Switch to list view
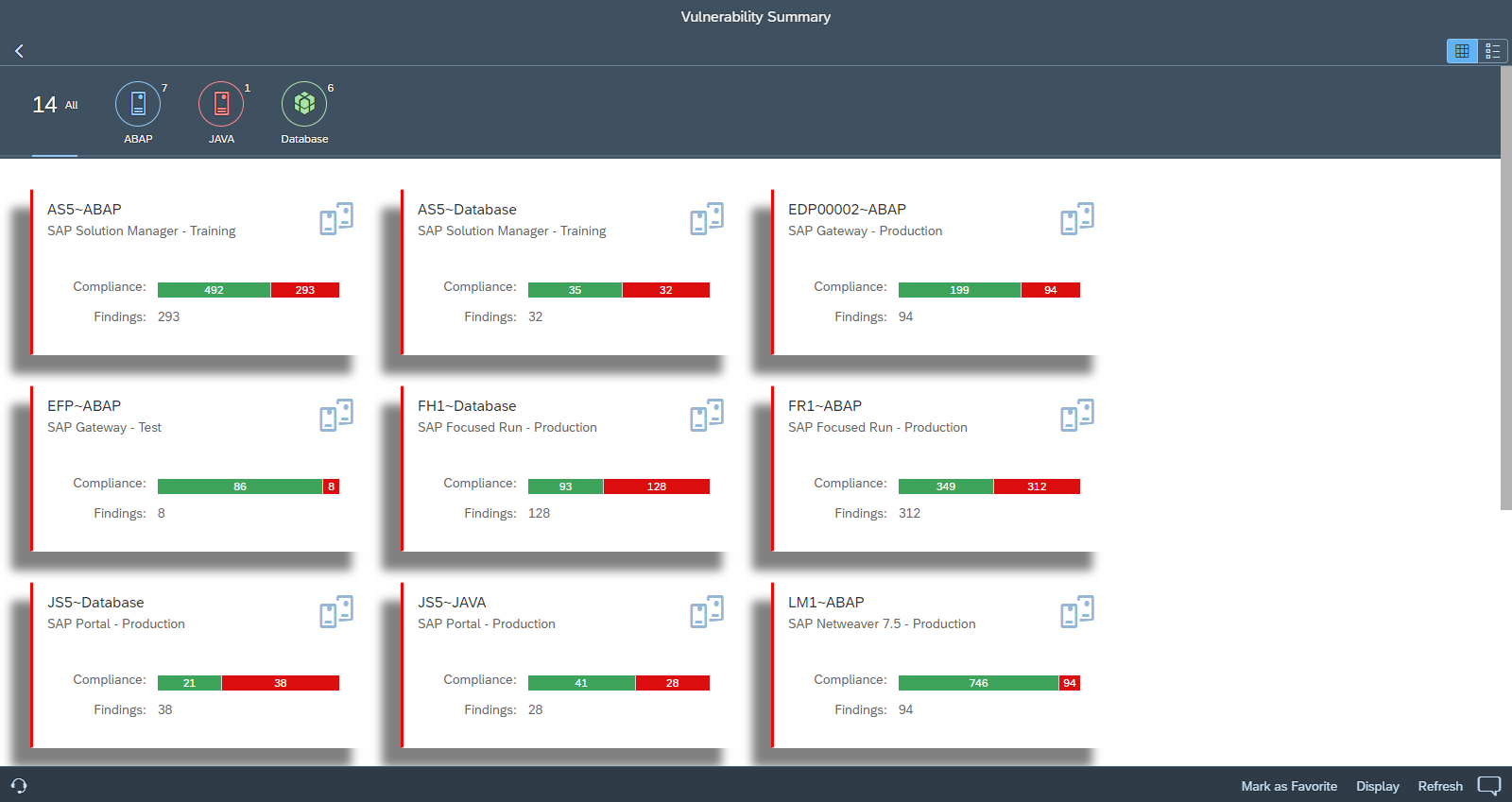Screen dimensions: 1512x802 pyautogui.click(x=1492, y=51)
